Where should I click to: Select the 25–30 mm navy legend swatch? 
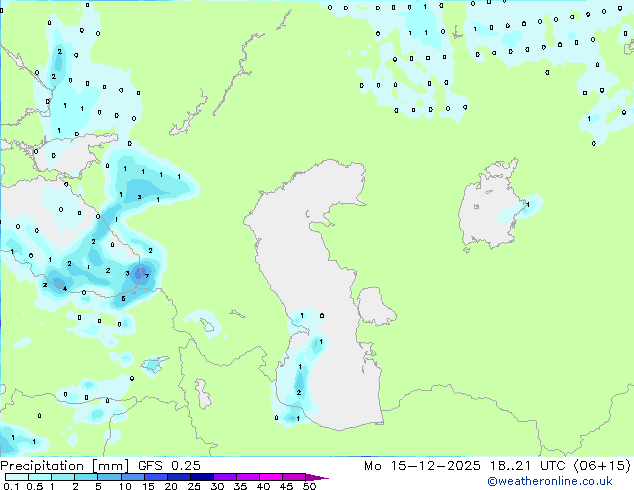[202, 477]
